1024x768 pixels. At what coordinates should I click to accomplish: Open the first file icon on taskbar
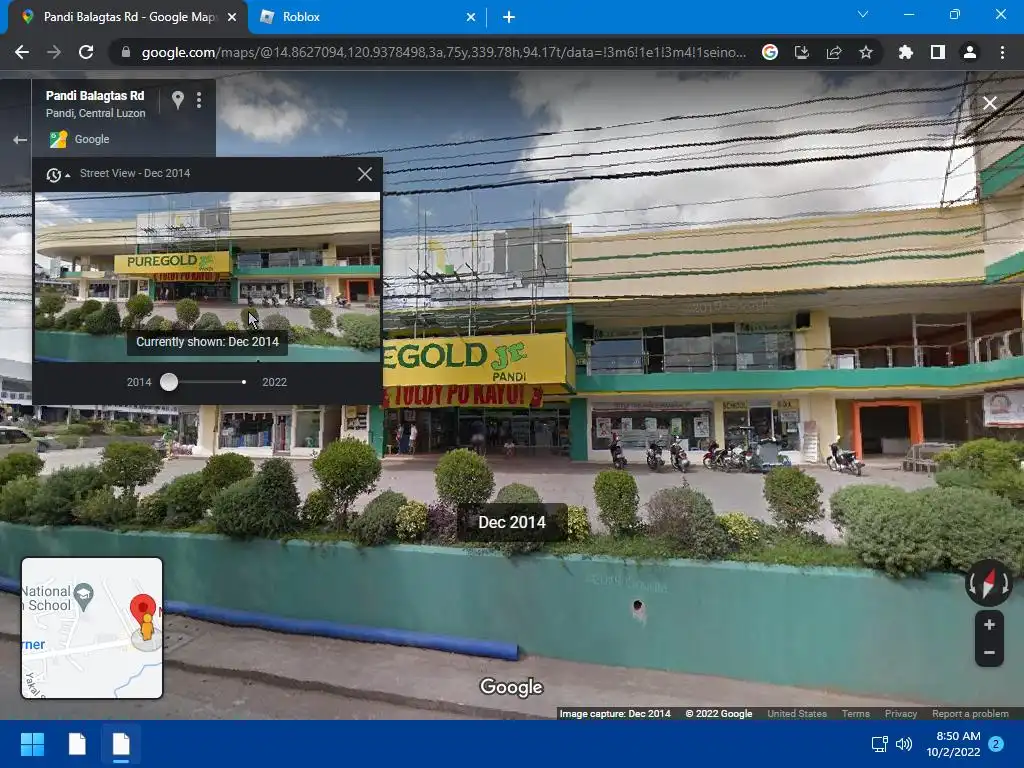(x=77, y=744)
